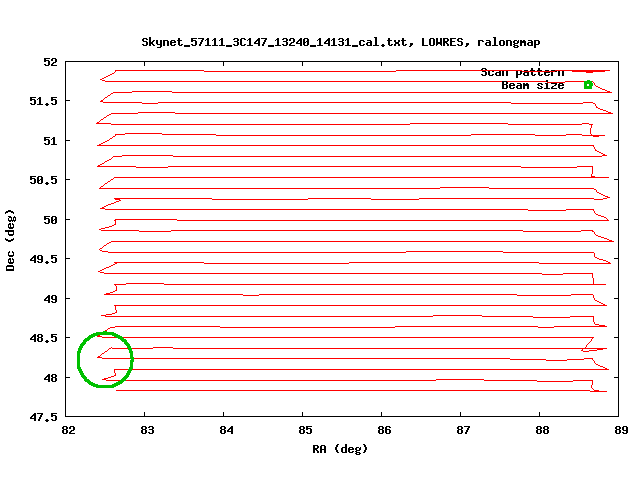Click the x-axis tick label 82
Viewport: 640px width, 480px height.
[69, 430]
